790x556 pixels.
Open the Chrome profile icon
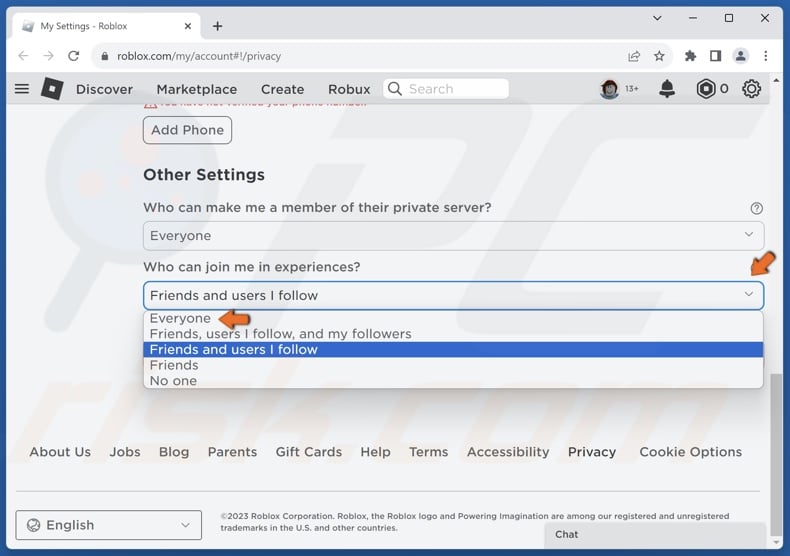click(x=741, y=56)
